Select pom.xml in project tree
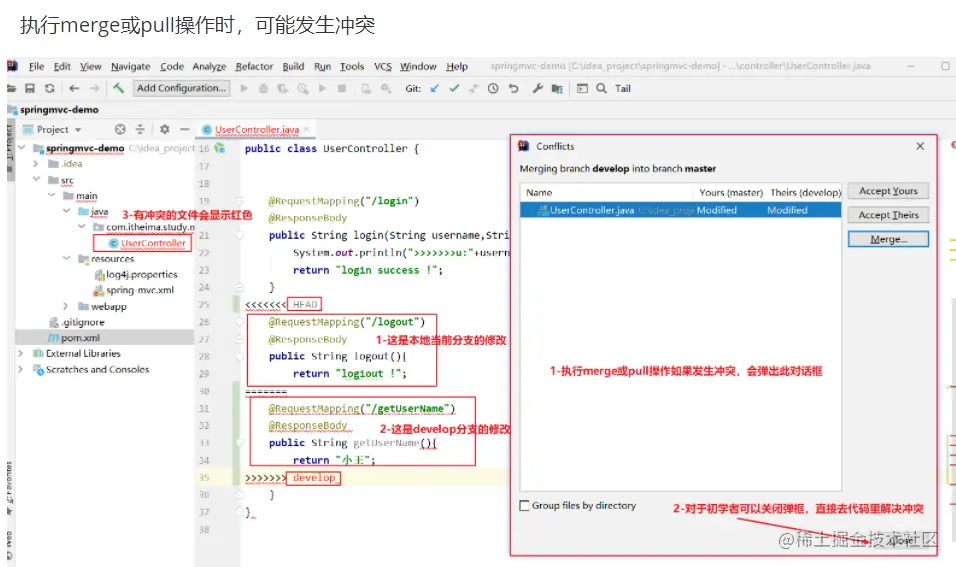The width and height of the screenshot is (956, 567). 80,337
